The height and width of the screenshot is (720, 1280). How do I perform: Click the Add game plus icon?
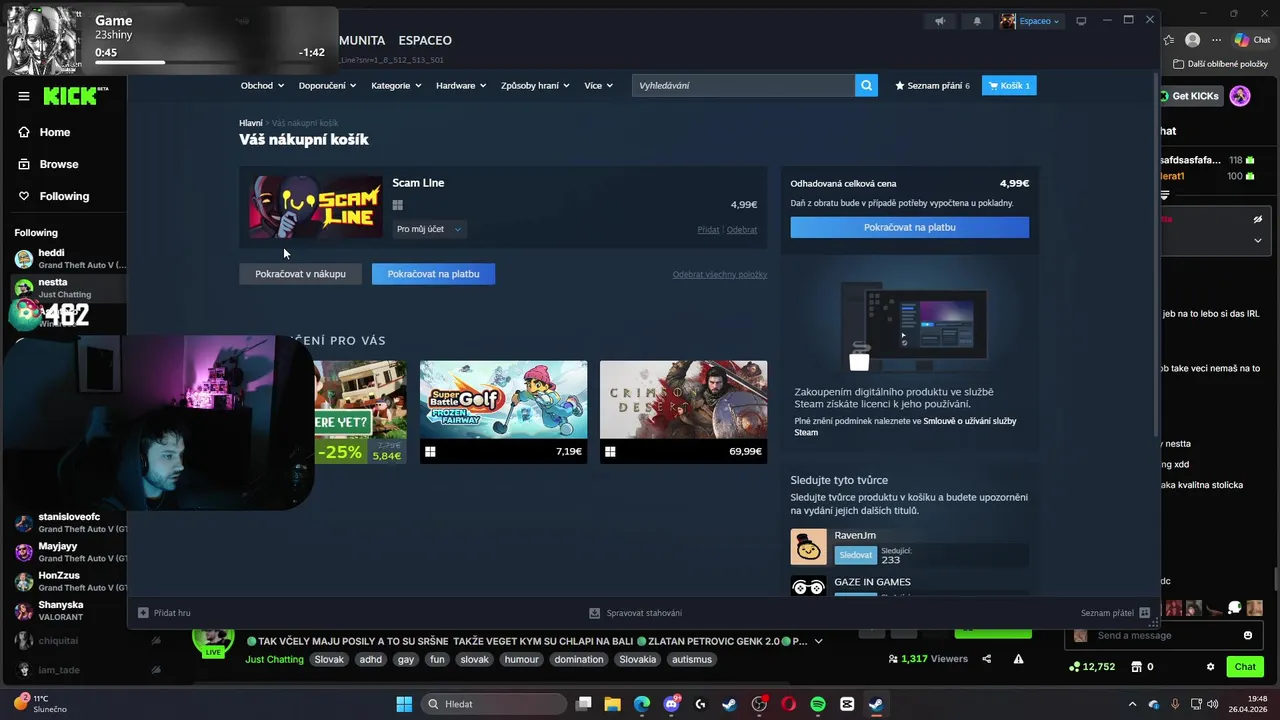coord(143,613)
